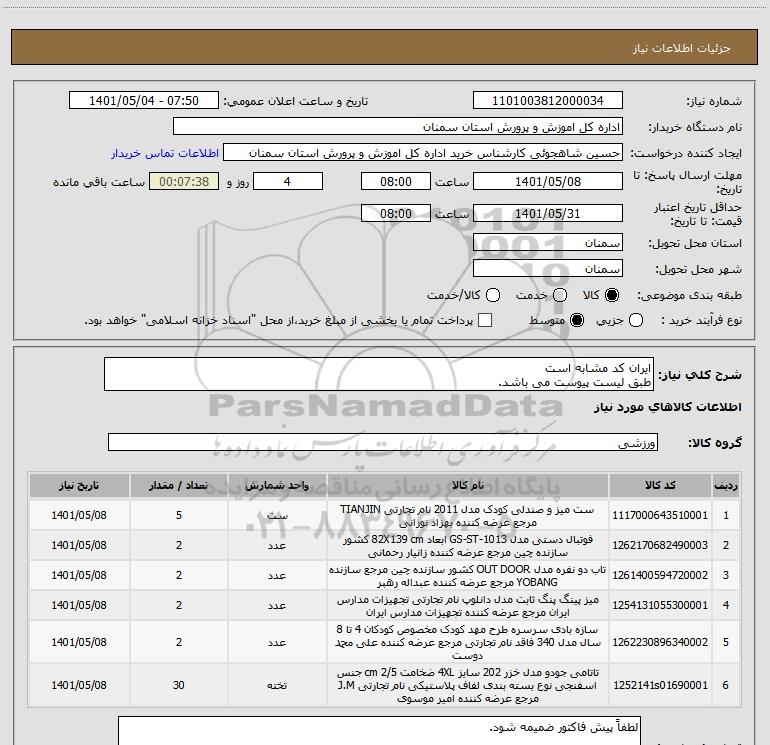Click unit ست in first row

[277, 515]
